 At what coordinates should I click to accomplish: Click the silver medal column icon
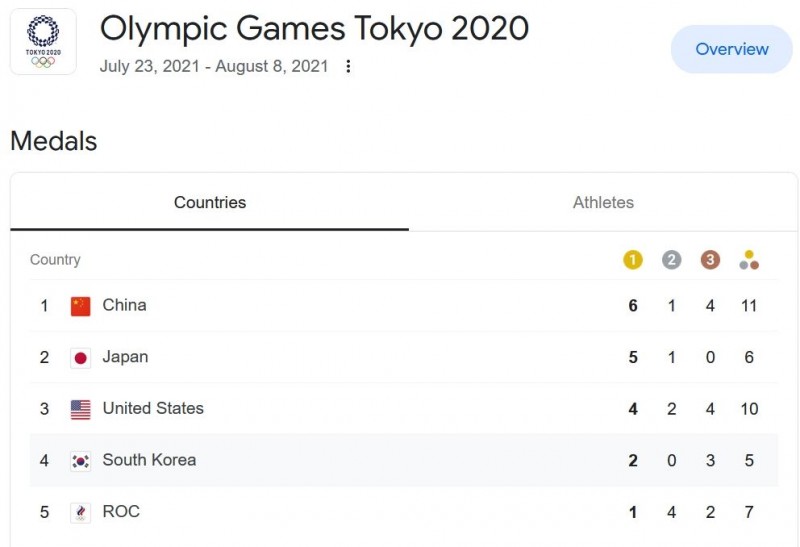(671, 260)
